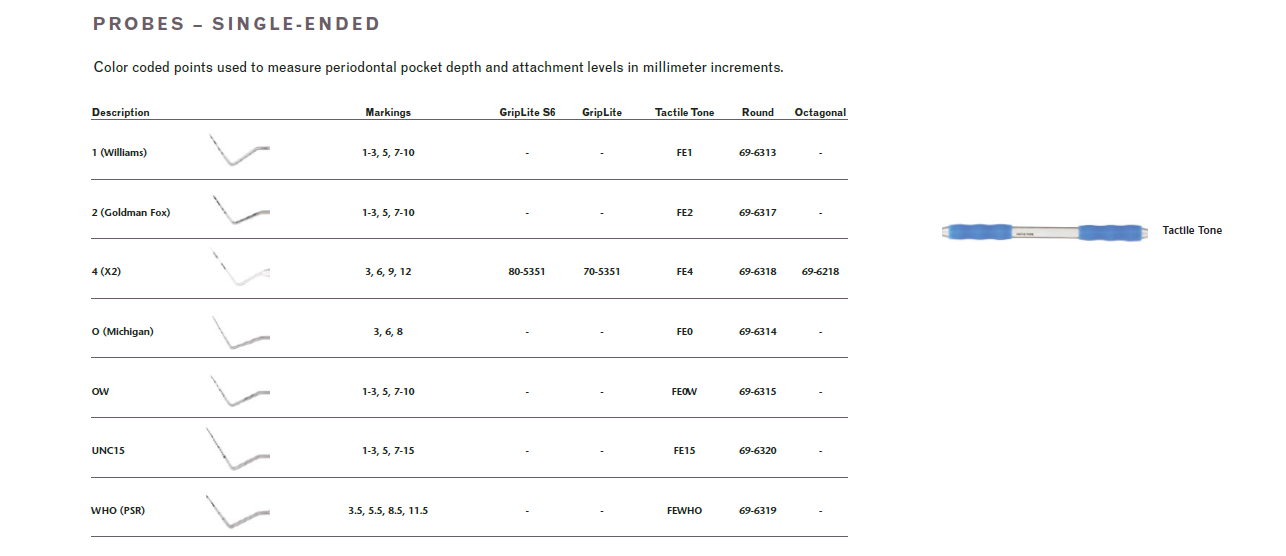Image resolution: width=1286 pixels, height=556 pixels.
Task: Click Tactile Tone code FE1
Action: click(684, 153)
